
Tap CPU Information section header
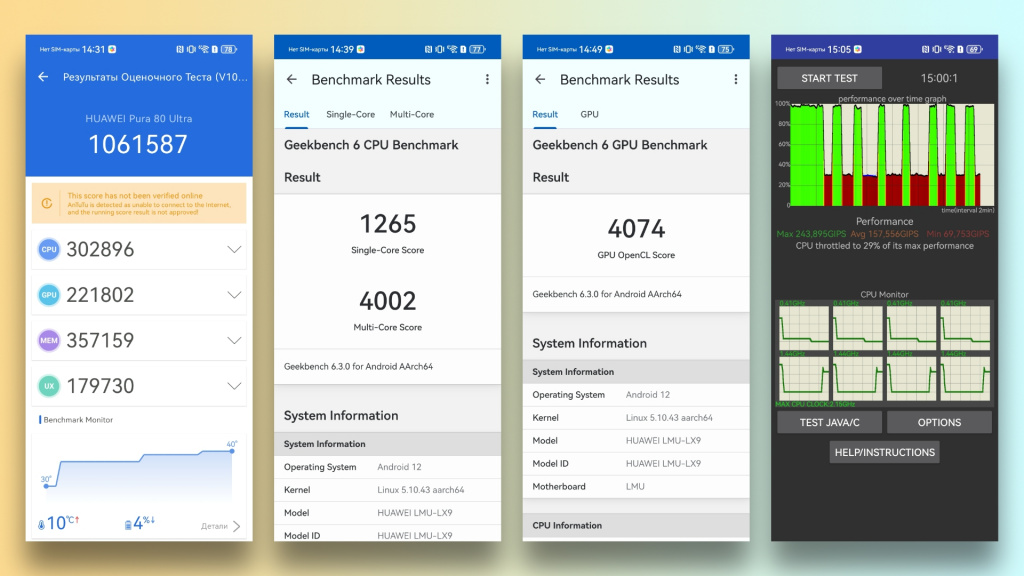[x=636, y=525]
